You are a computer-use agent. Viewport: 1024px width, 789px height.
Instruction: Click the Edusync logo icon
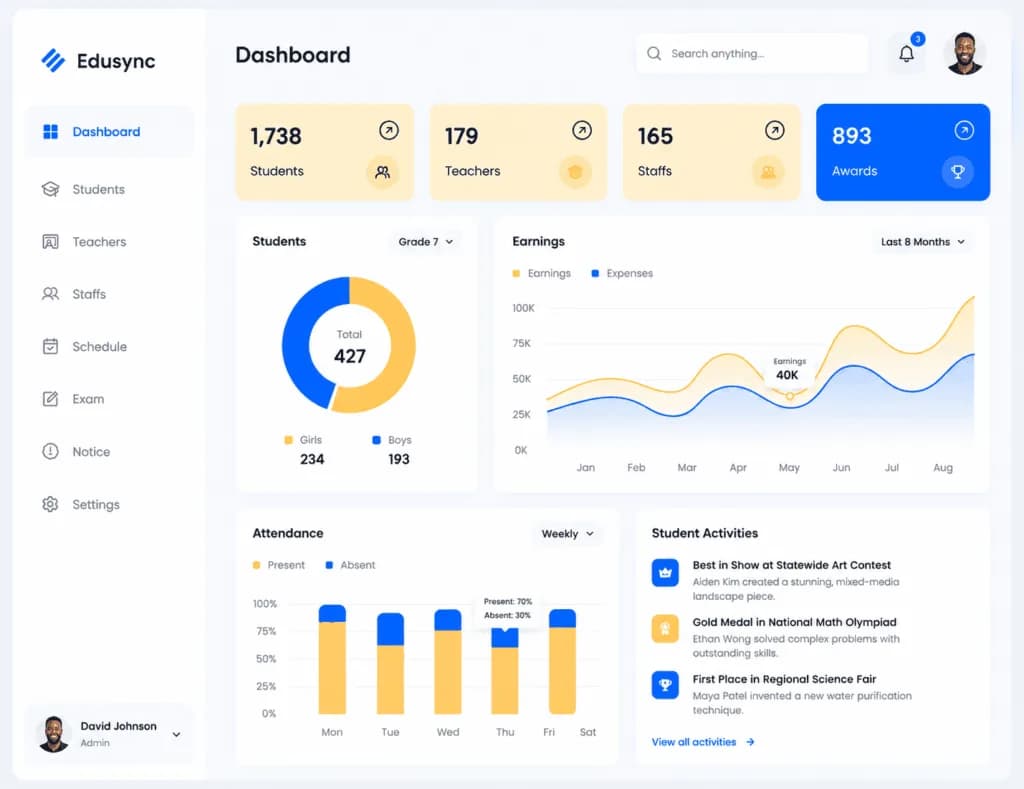(x=53, y=61)
